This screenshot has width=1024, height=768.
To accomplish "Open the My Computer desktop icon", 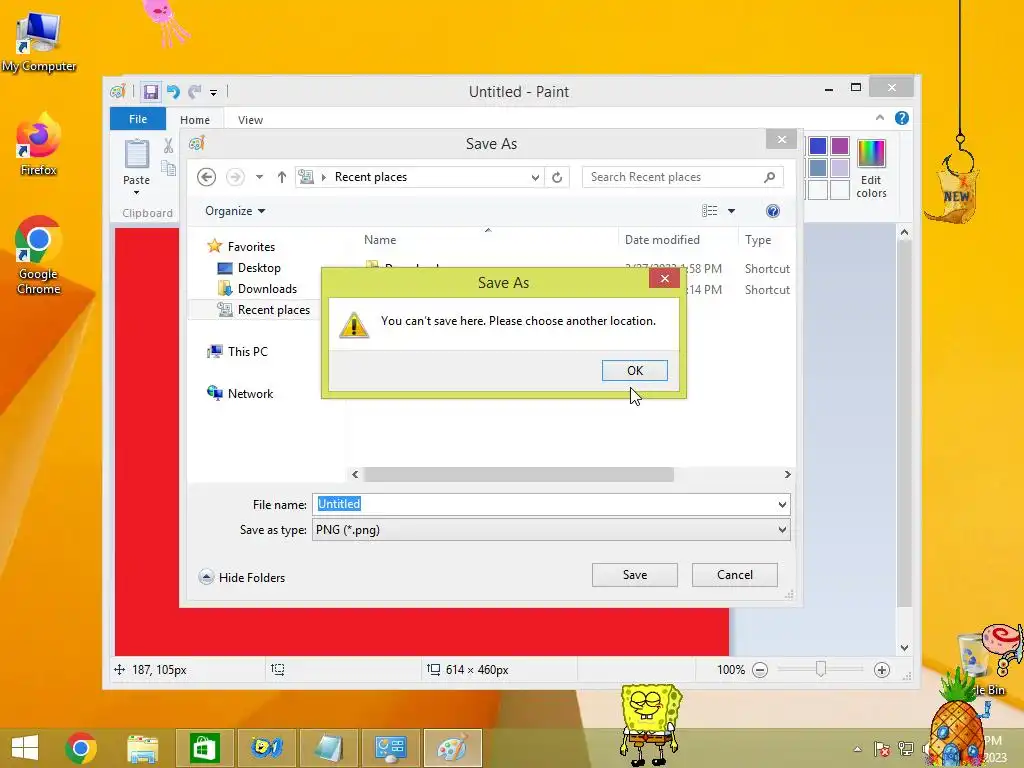I will 39,42.
